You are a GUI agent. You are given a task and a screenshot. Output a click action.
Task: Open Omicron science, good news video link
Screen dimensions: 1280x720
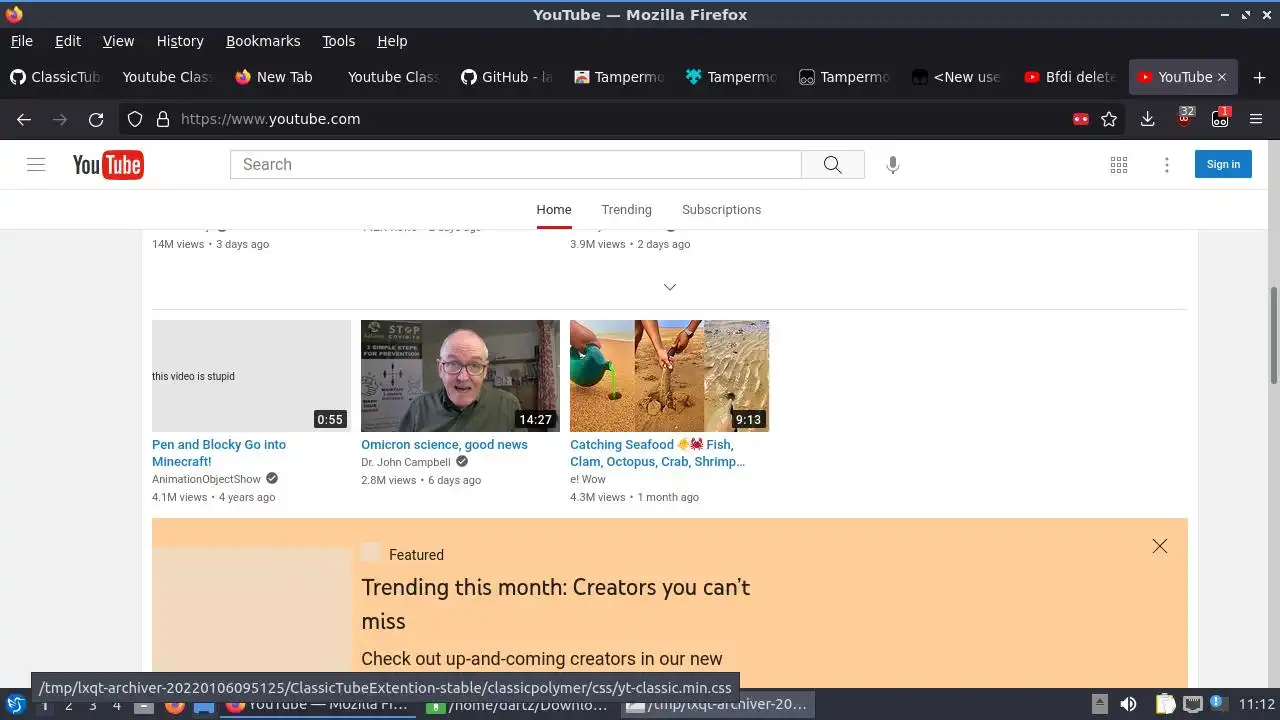click(444, 445)
